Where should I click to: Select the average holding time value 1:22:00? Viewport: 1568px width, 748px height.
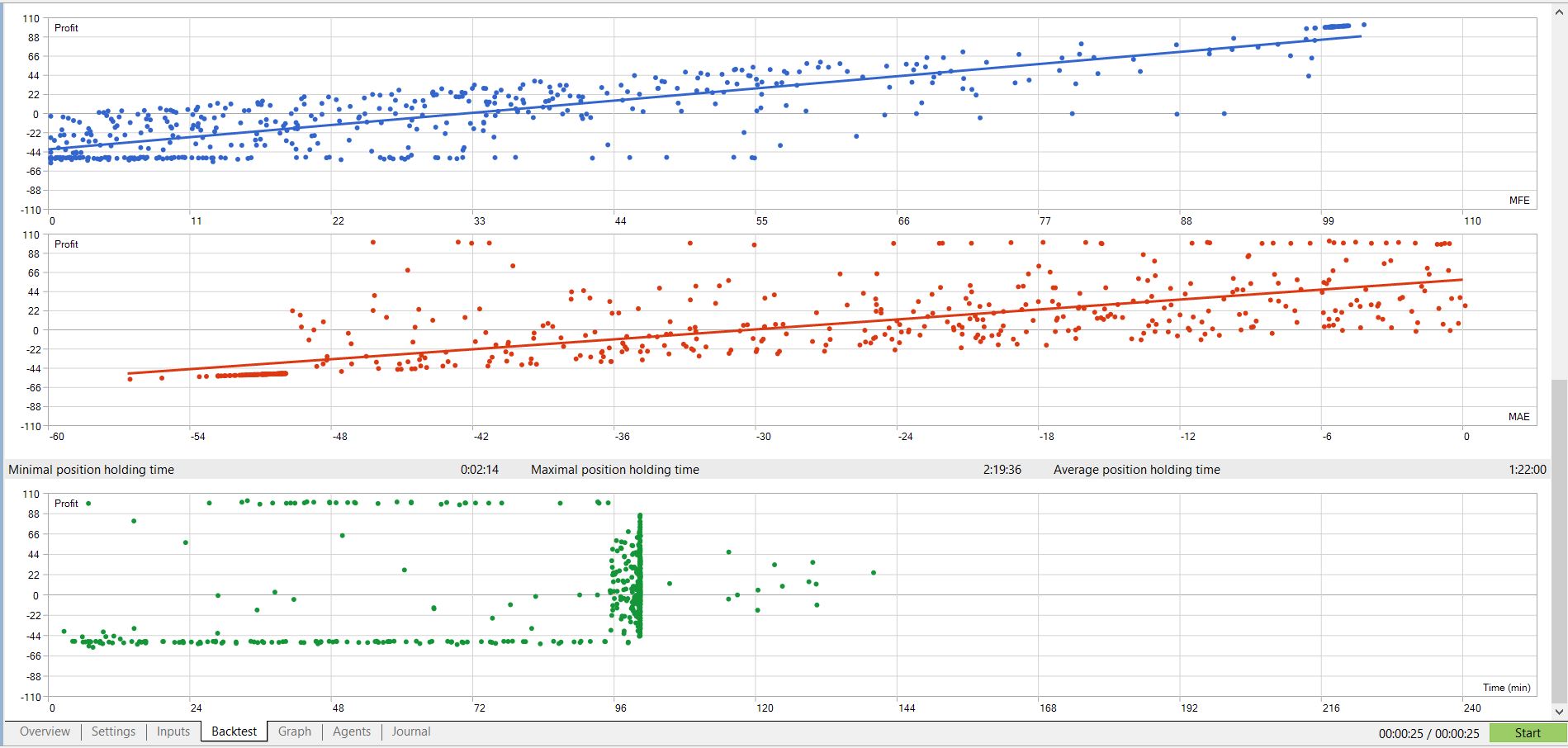1528,470
